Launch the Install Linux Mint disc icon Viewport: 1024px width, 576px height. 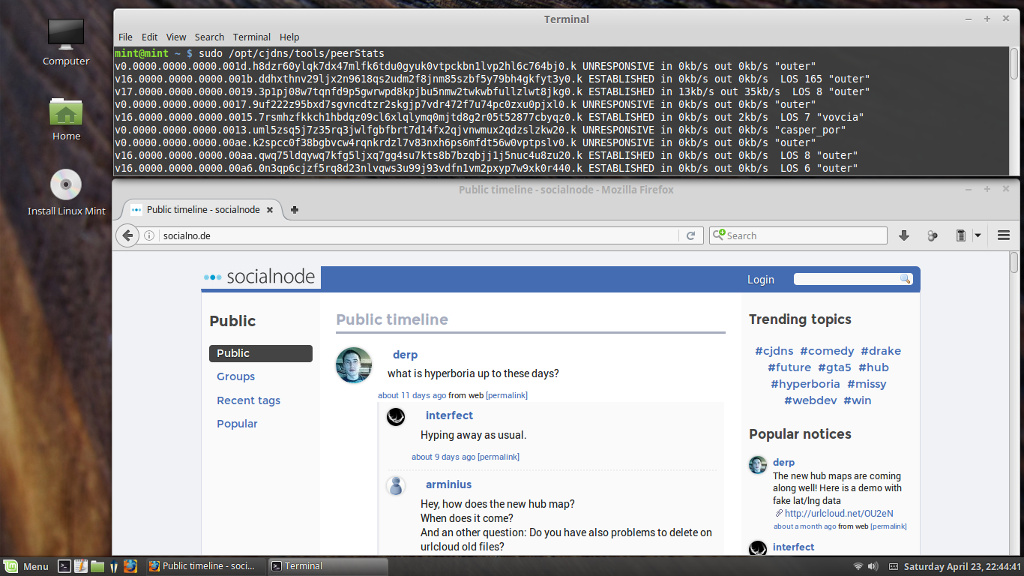click(x=65, y=185)
